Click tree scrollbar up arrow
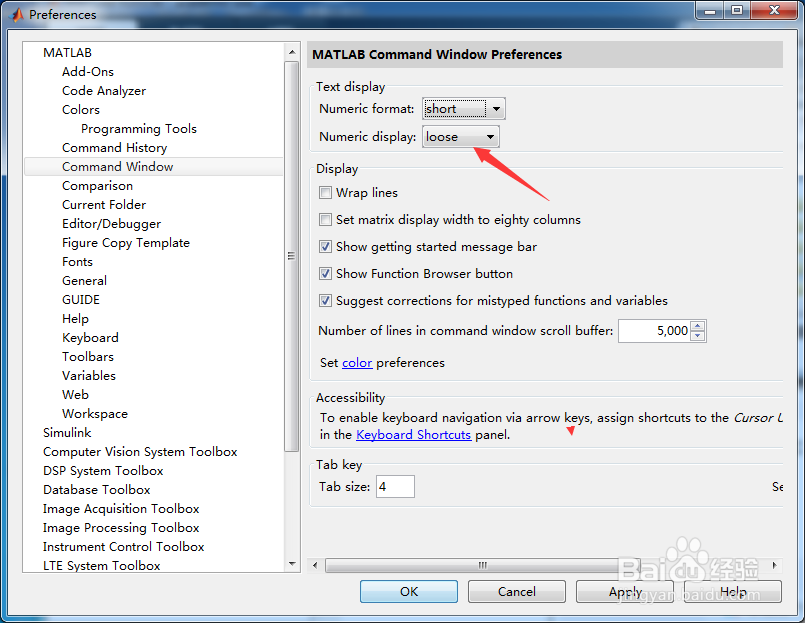 tap(292, 52)
